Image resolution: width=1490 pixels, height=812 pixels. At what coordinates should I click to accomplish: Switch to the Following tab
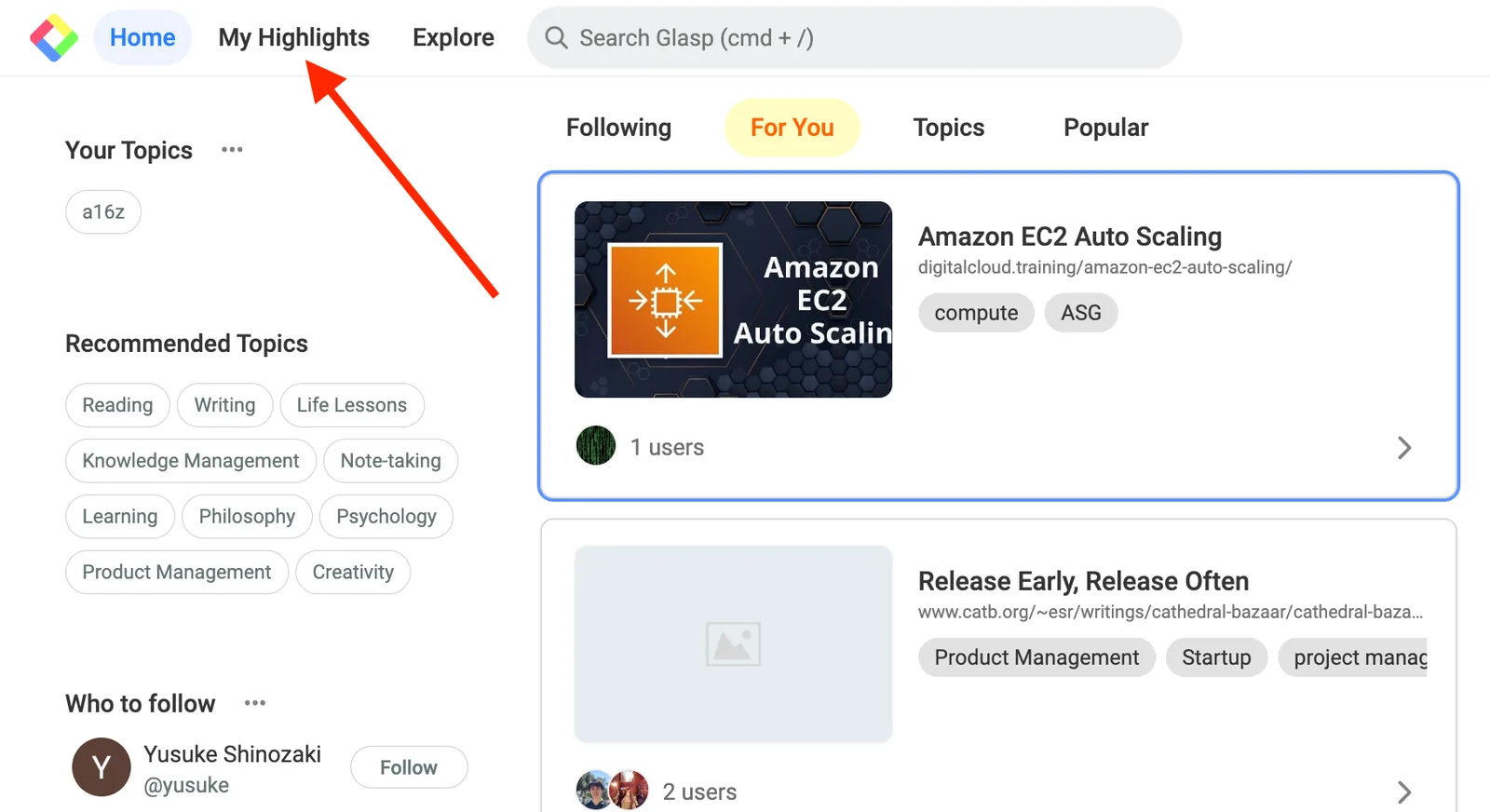click(618, 128)
